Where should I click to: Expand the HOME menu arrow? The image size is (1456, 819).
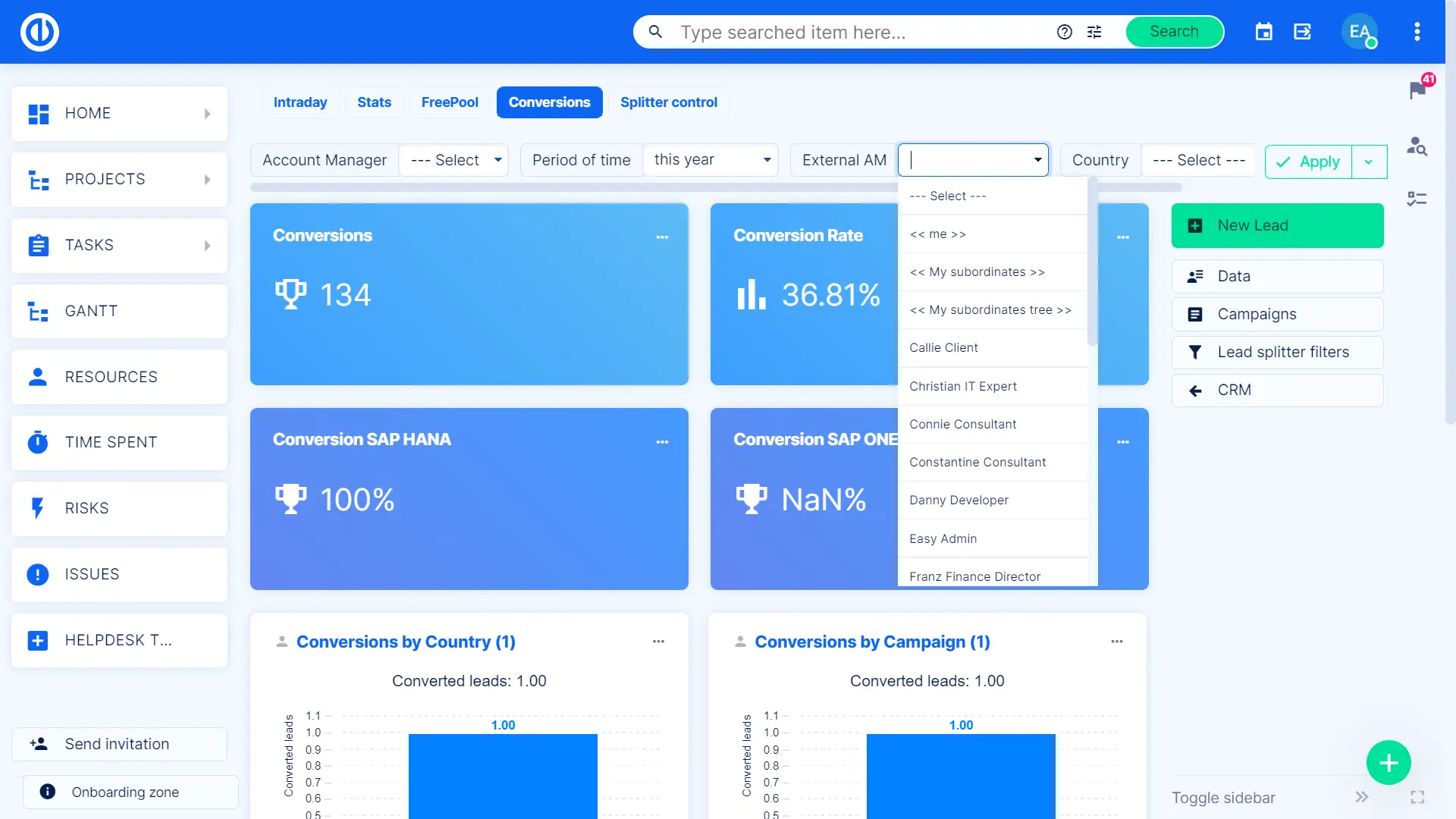pos(207,114)
